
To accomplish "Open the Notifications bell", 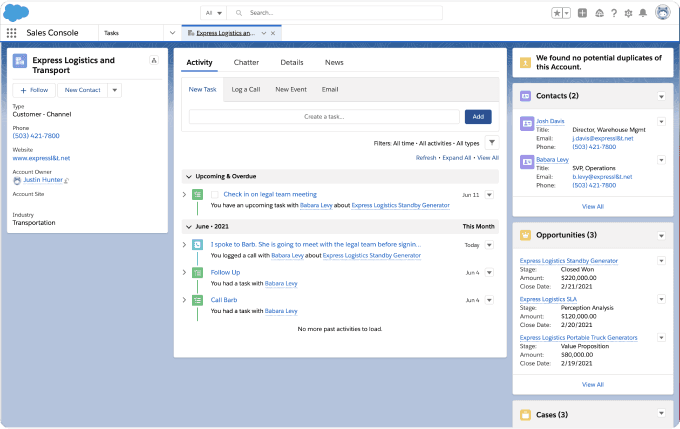I will tap(643, 13).
